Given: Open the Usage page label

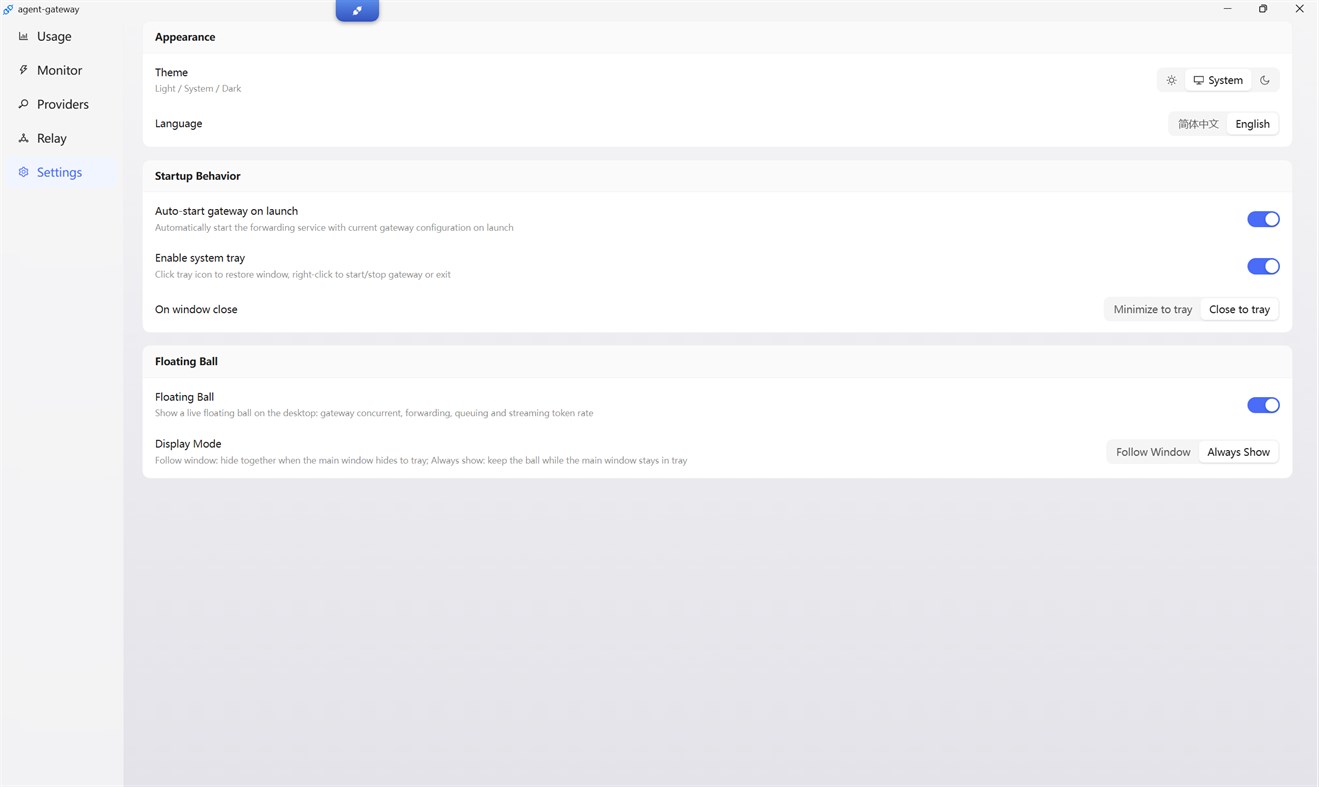Looking at the screenshot, I should 54,36.
